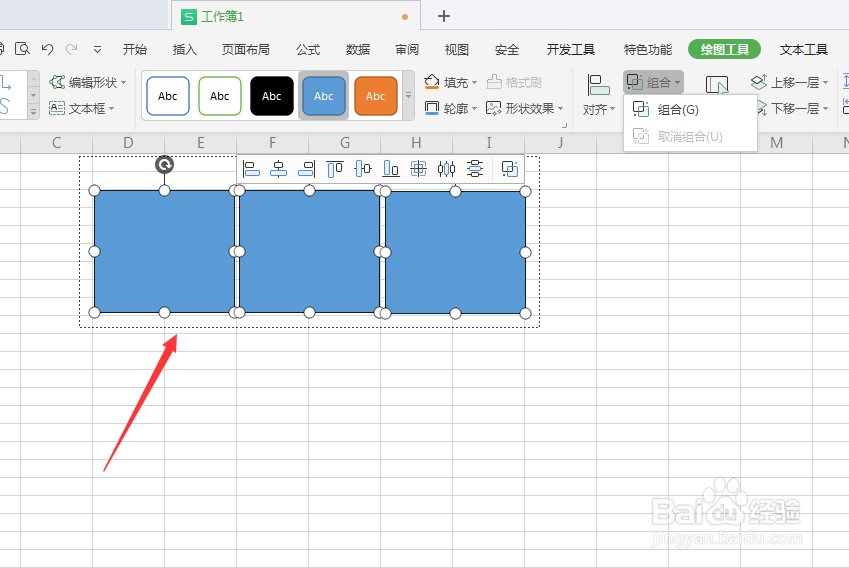This screenshot has width=849, height=568.
Task: Click distribute horizontally icon in floating toolbar
Action: (446, 169)
